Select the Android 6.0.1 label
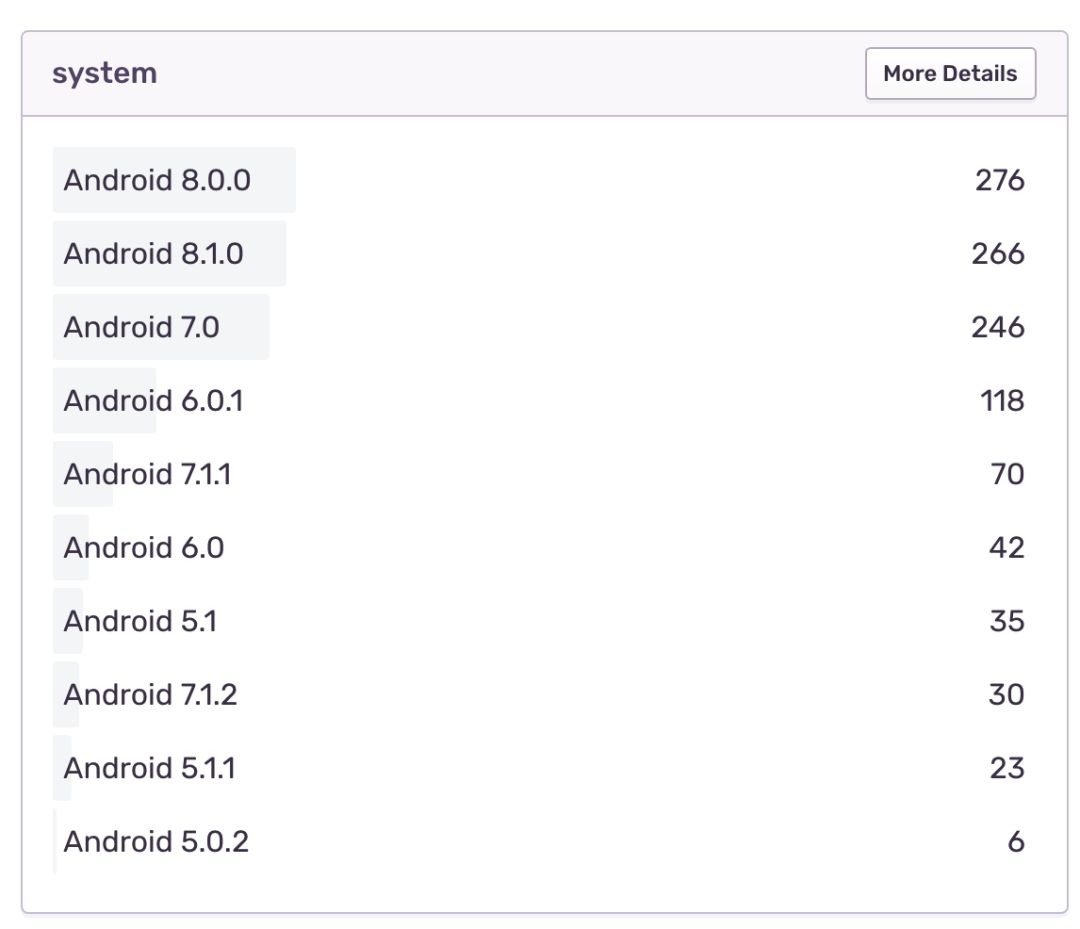 [x=153, y=401]
